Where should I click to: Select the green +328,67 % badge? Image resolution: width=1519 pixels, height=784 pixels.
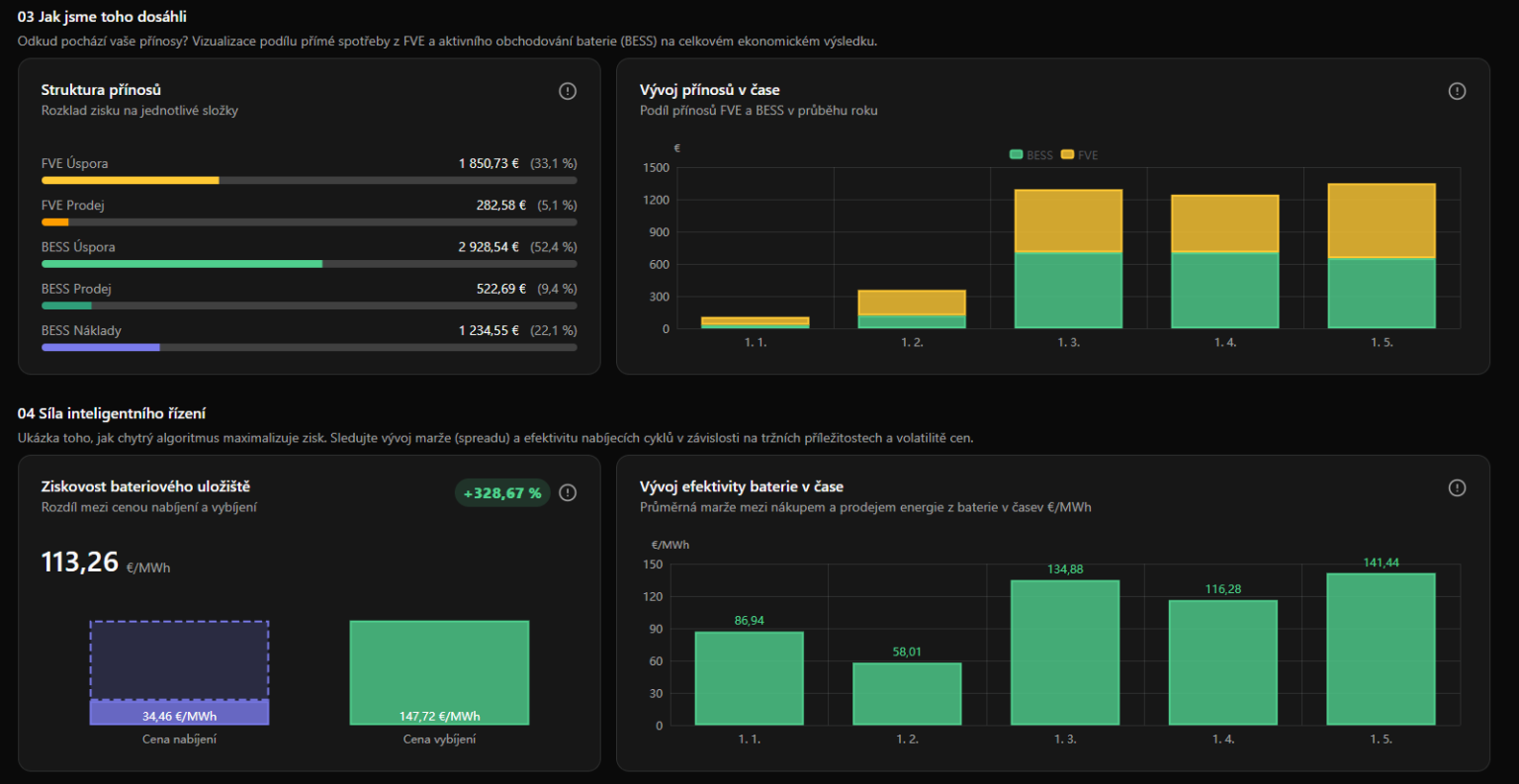(502, 492)
